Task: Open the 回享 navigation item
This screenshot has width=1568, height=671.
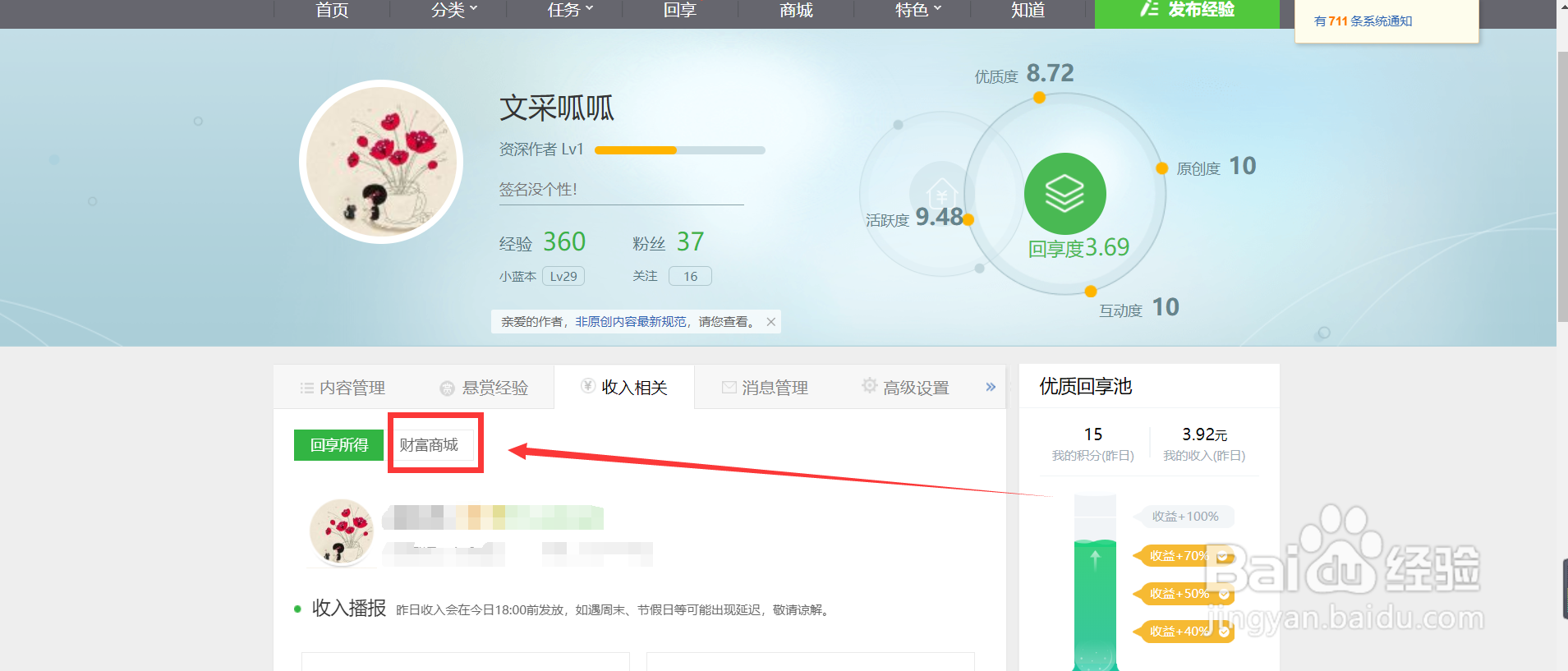Action: click(680, 10)
